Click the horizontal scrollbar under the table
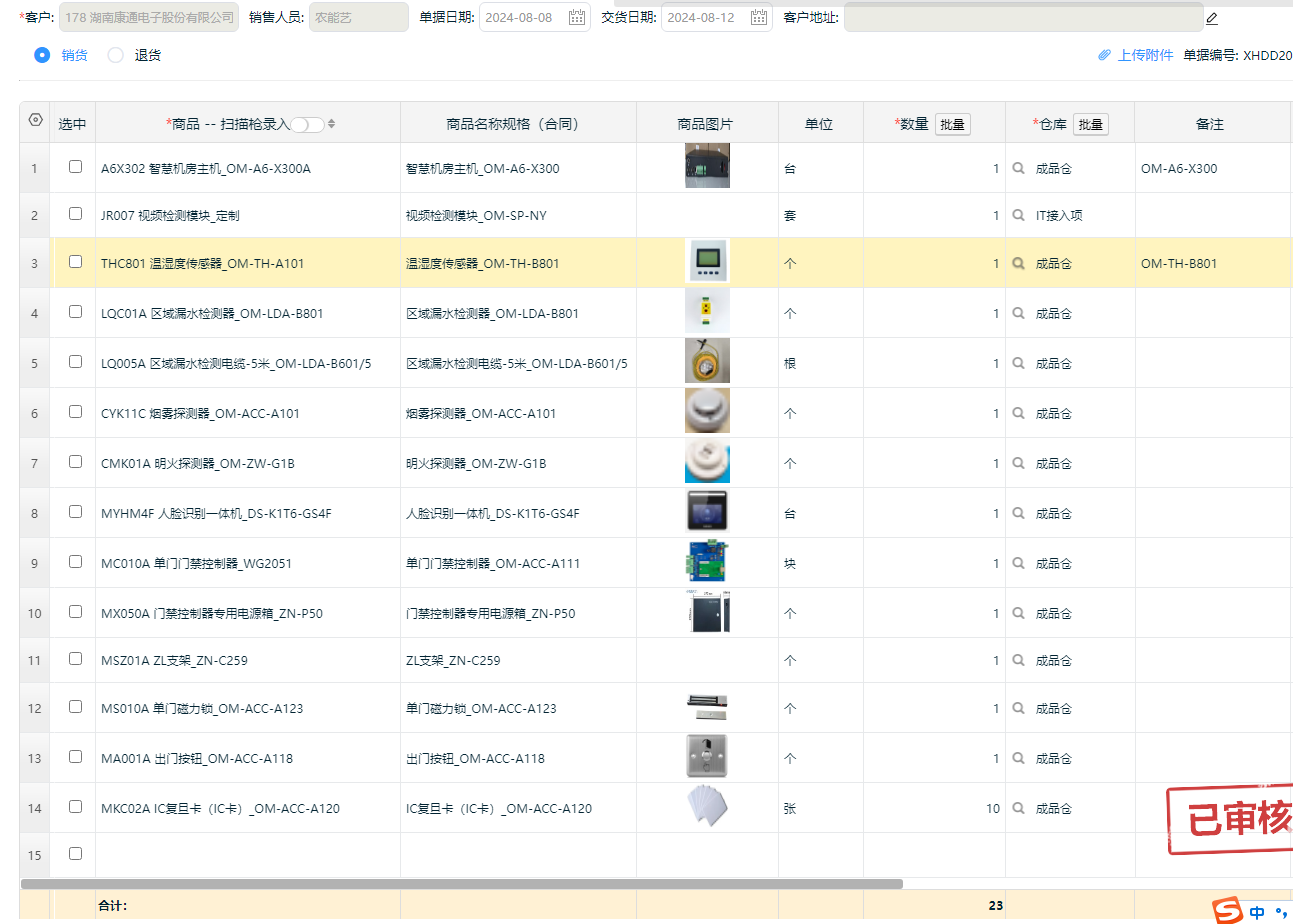The height and width of the screenshot is (924, 1293). click(x=462, y=884)
